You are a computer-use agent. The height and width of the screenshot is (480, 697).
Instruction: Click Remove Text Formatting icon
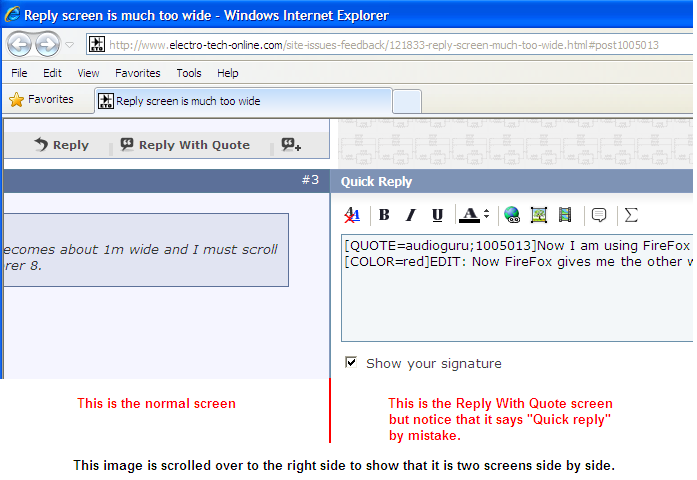coord(352,215)
